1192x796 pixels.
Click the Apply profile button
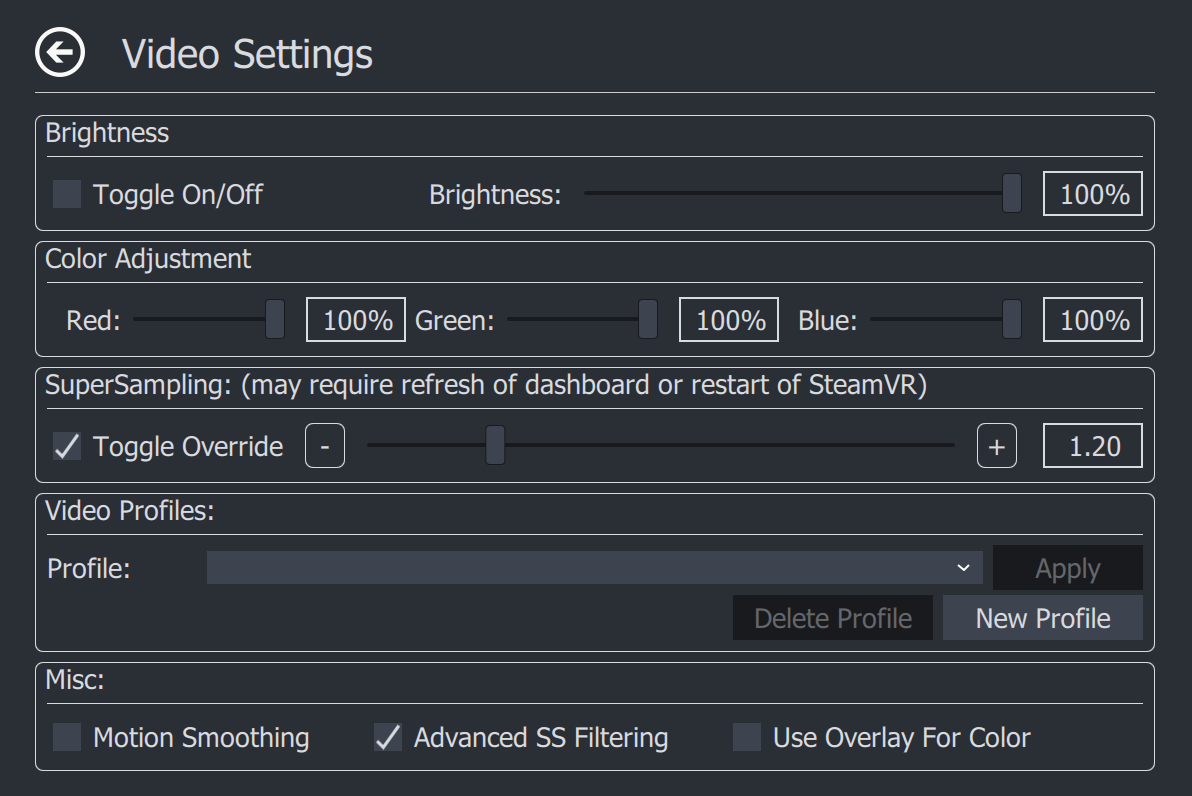click(x=1067, y=568)
